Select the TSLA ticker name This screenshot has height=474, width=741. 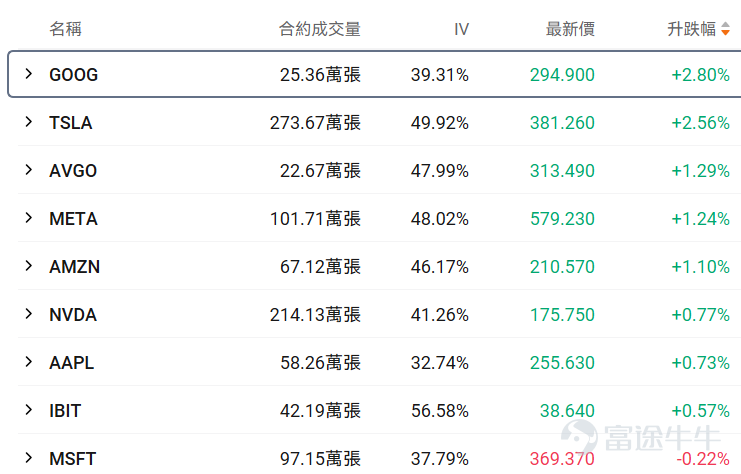click(70, 123)
